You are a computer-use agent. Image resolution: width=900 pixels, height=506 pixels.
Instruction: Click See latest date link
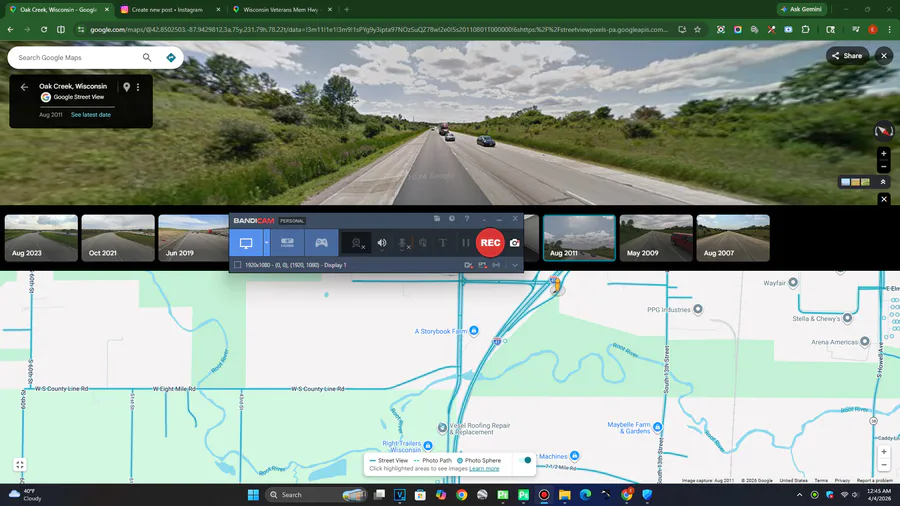coord(91,115)
